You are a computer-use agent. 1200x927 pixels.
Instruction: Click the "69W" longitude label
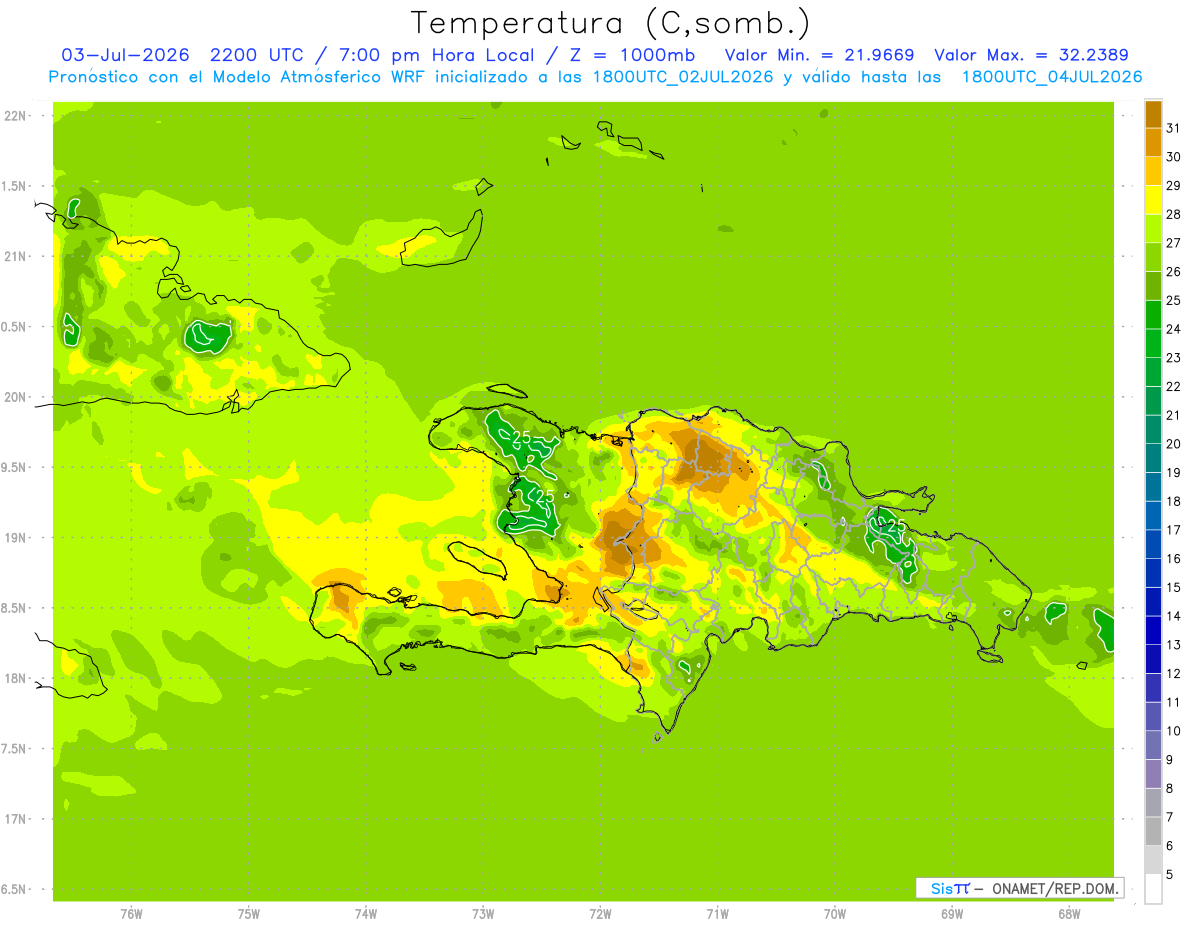(x=952, y=914)
